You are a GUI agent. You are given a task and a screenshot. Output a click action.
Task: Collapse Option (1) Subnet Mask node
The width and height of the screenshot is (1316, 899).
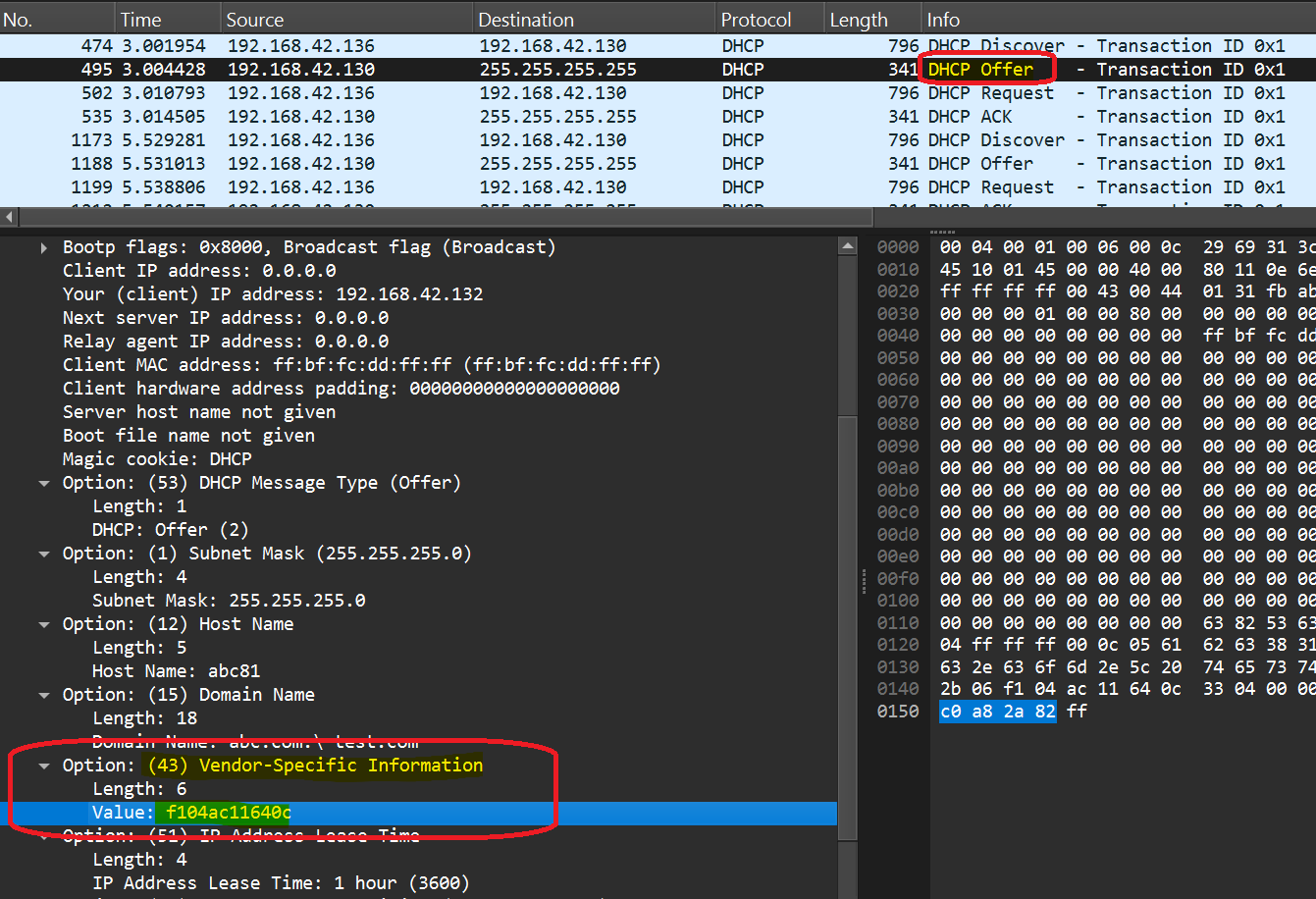pos(44,554)
